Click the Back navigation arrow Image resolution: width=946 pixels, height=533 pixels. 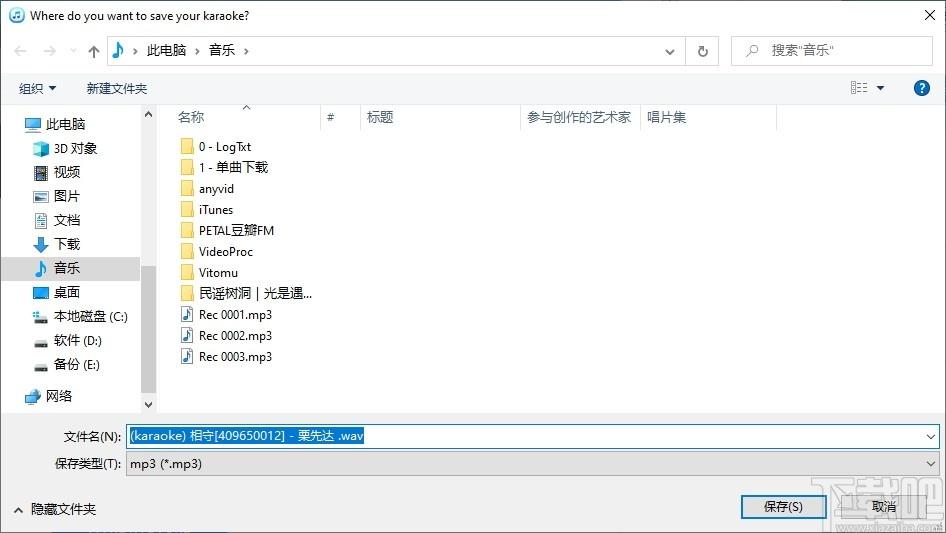21,51
